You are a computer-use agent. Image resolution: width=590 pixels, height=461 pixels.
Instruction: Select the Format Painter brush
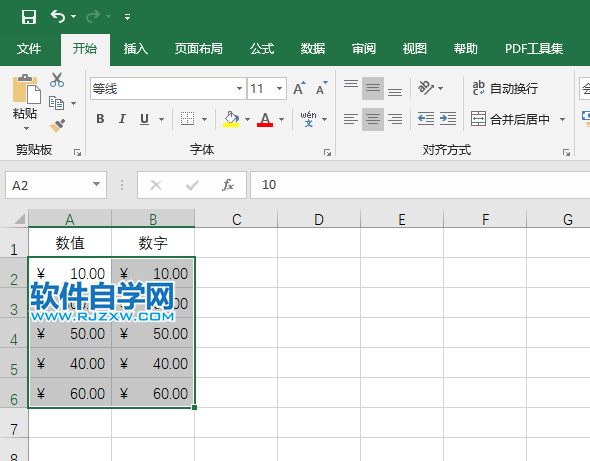[57, 126]
